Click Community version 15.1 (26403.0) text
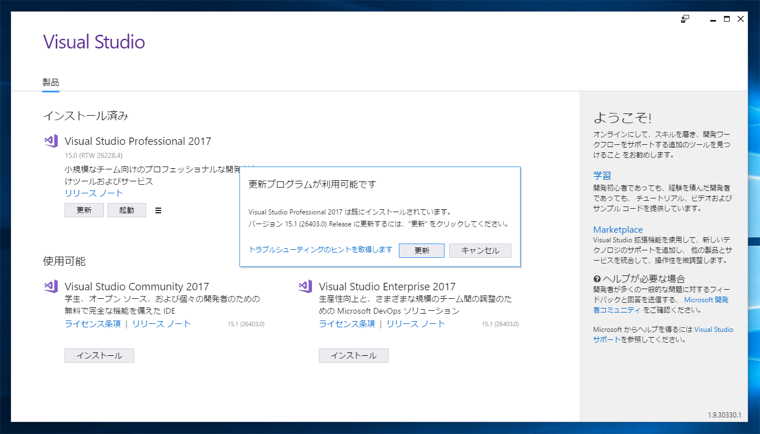Image resolution: width=760 pixels, height=434 pixels. click(246, 324)
